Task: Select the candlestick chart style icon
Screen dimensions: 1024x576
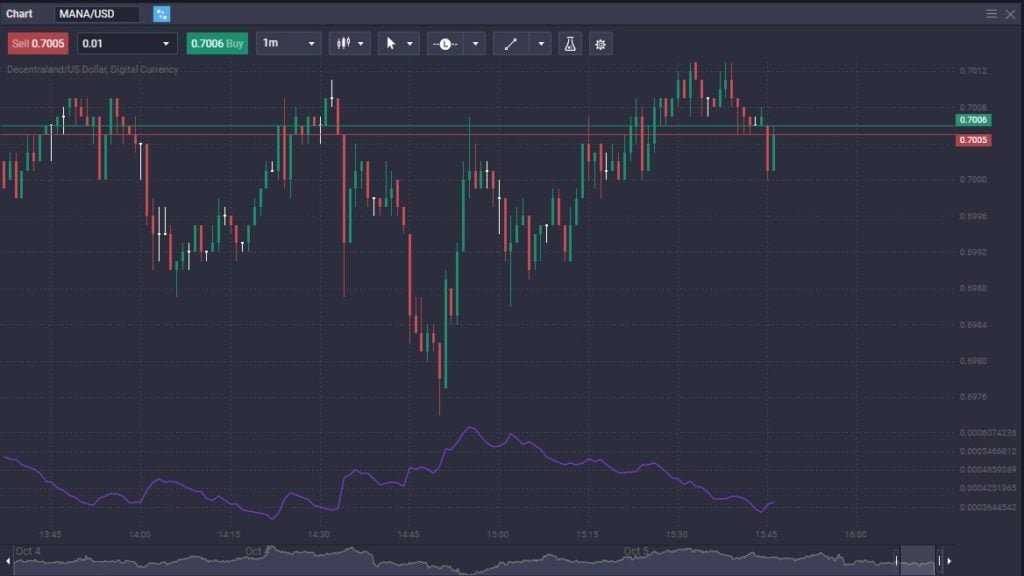Action: tap(341, 43)
